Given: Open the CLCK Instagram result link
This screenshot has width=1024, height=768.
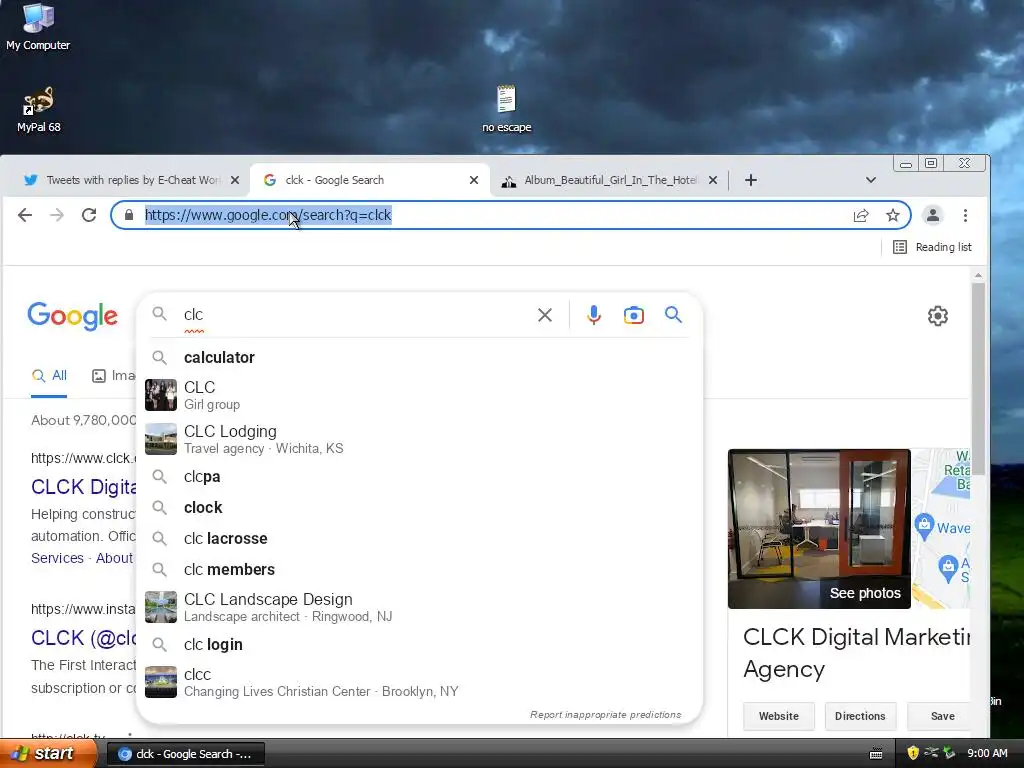Looking at the screenshot, I should coord(84,638).
